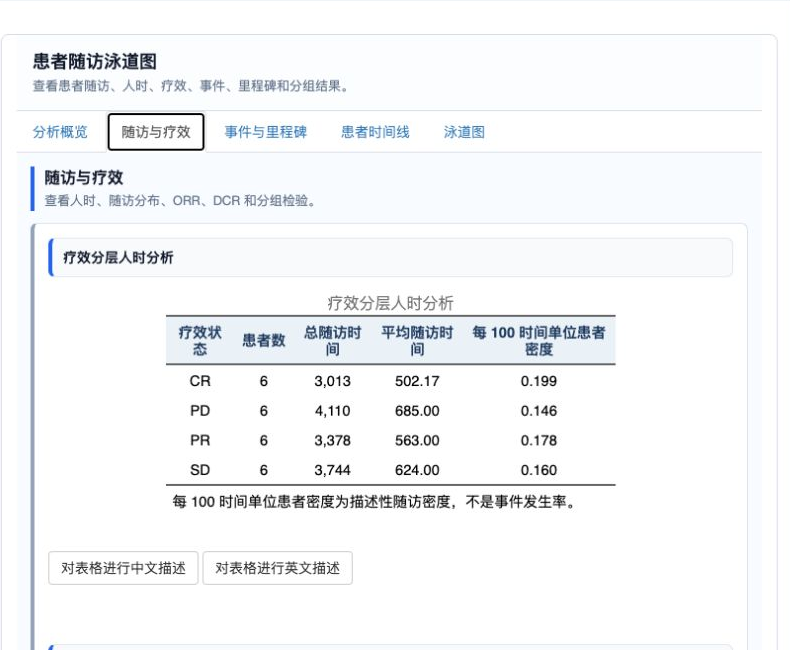The image size is (790, 650).
Task: Click density value 0.178
Action: click(x=539, y=440)
